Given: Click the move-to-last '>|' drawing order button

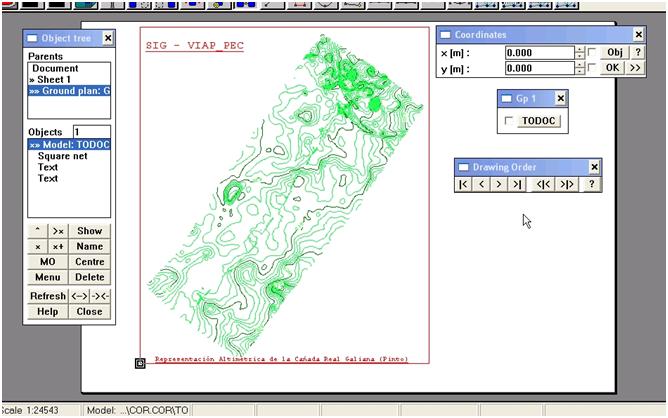Looking at the screenshot, I should (x=516, y=185).
